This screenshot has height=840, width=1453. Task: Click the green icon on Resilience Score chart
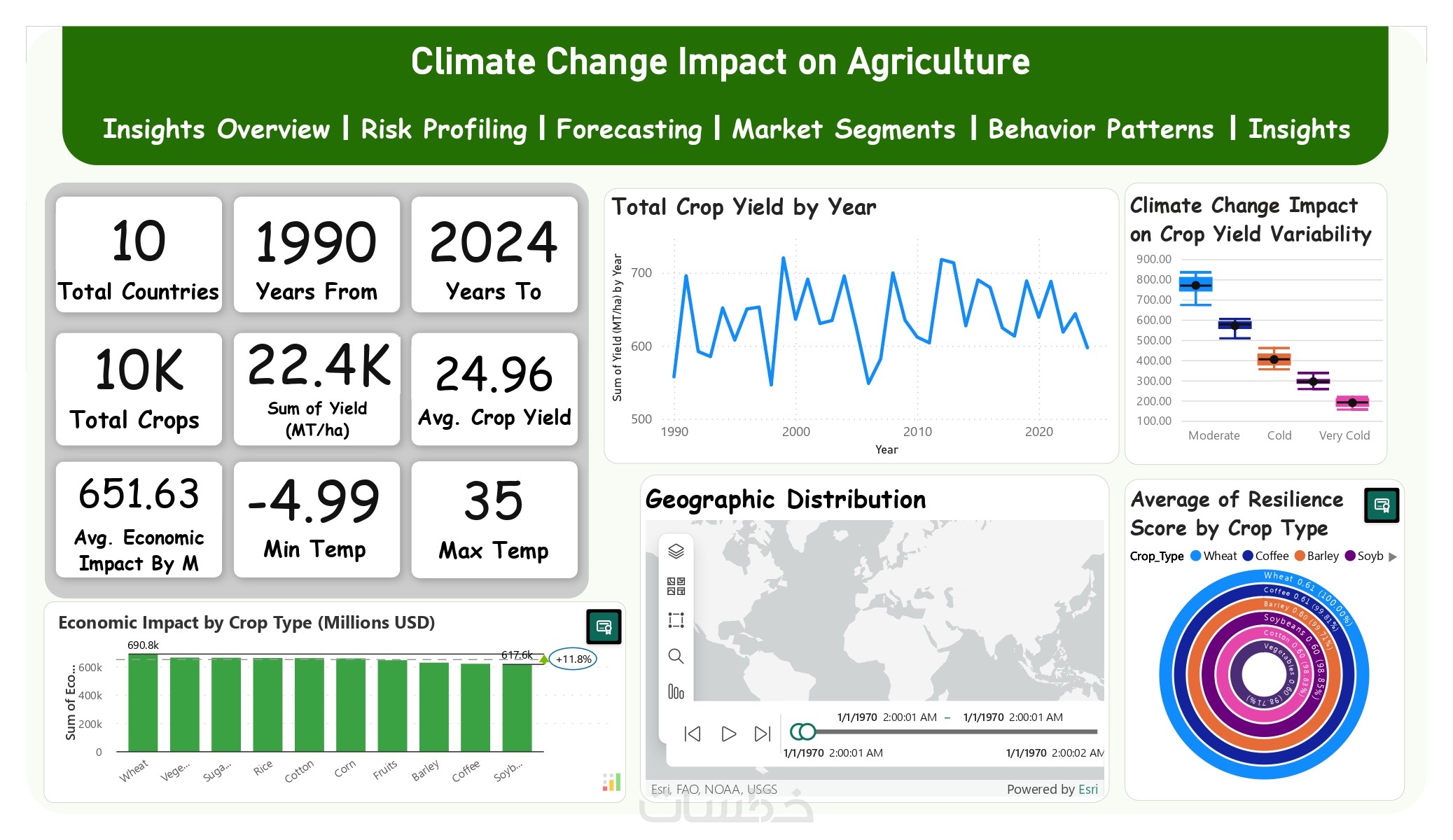pyautogui.click(x=1382, y=505)
